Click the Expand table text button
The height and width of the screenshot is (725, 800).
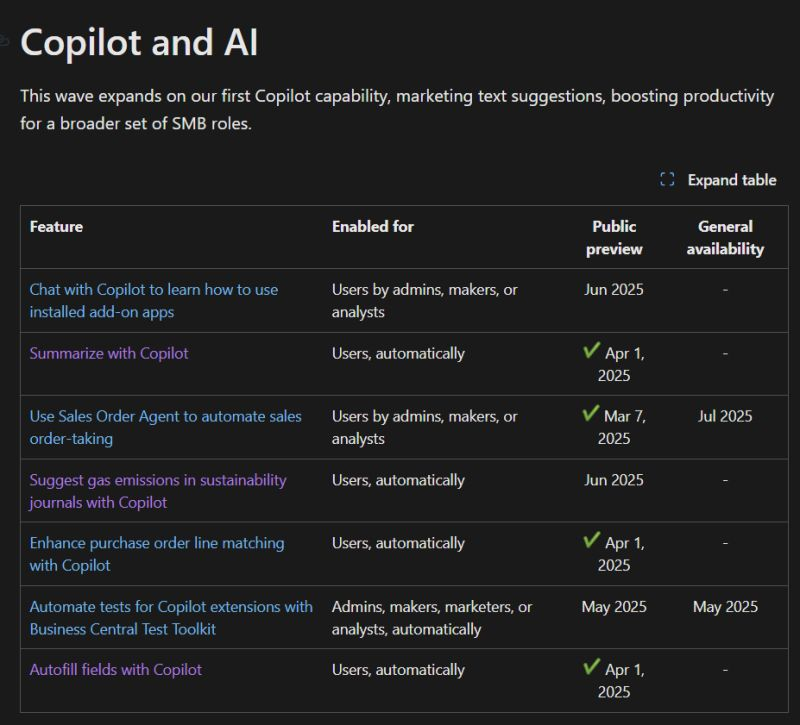click(x=732, y=180)
